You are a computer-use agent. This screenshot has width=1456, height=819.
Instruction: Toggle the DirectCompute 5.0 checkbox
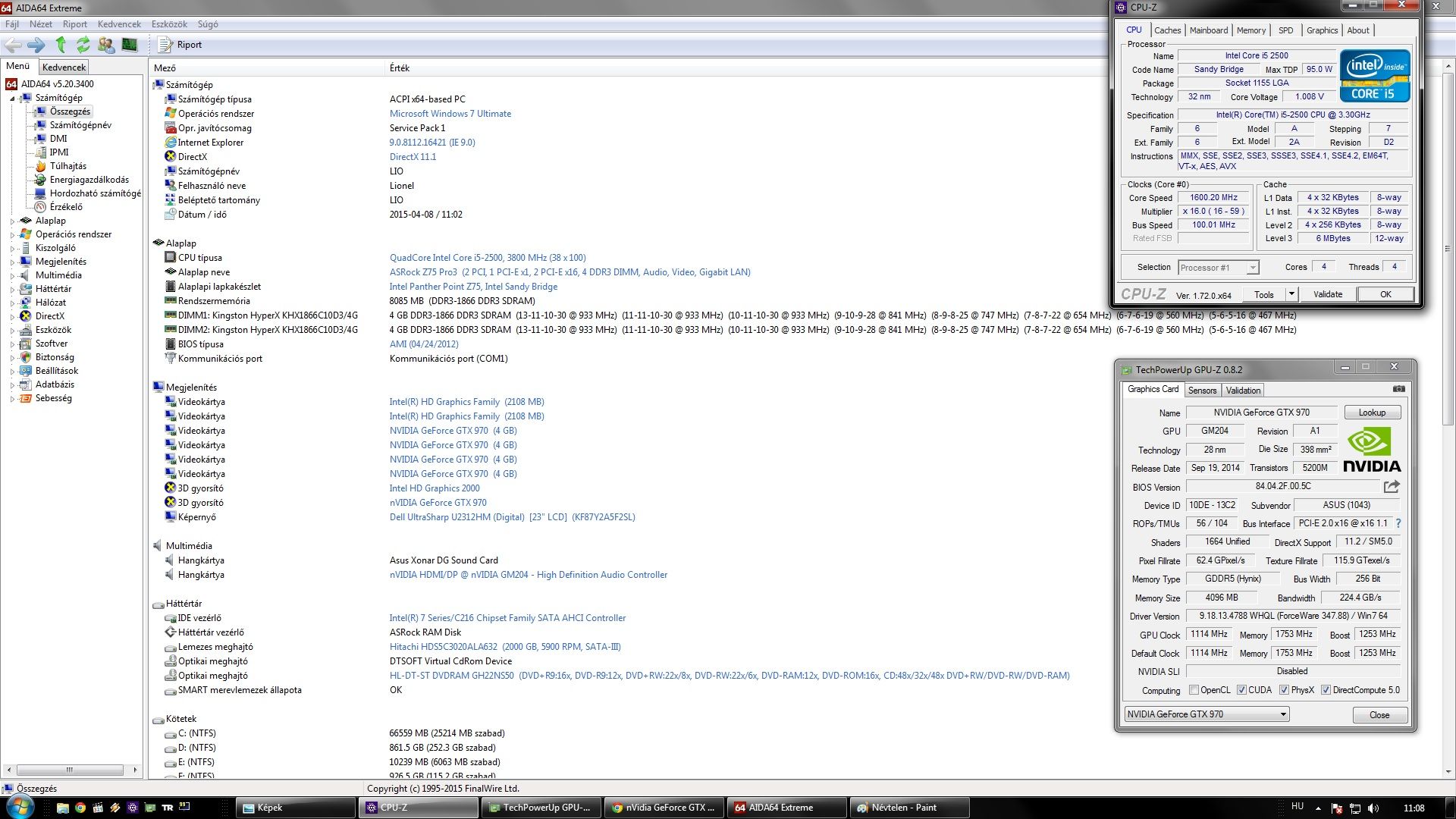click(x=1326, y=690)
